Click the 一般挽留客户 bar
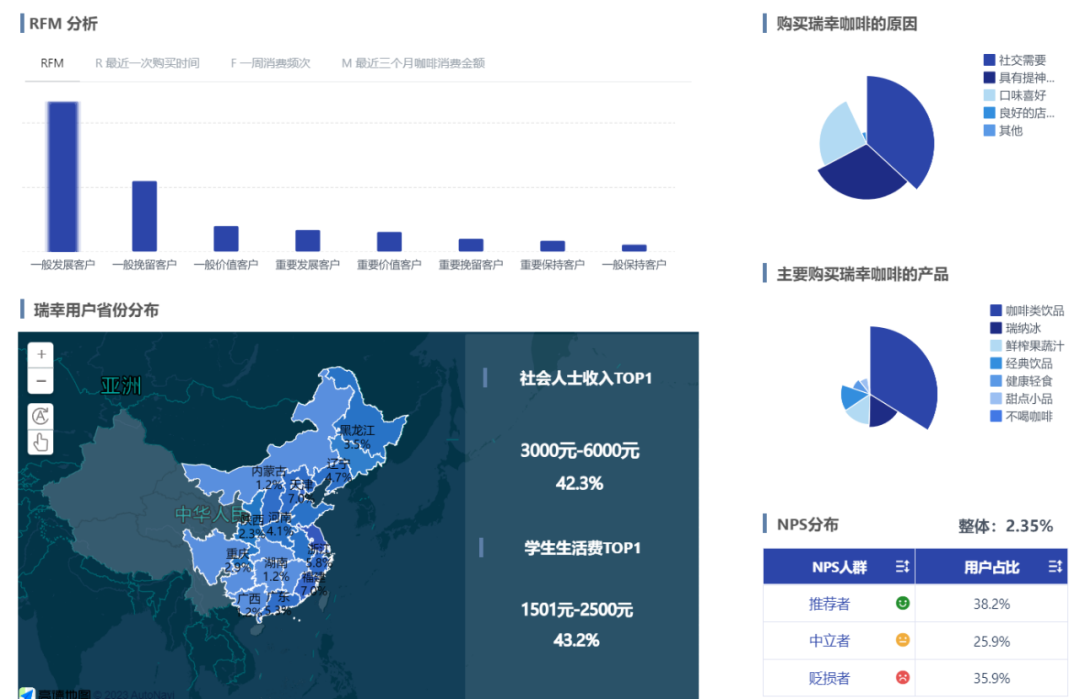Image resolution: width=1080 pixels, height=699 pixels. click(x=145, y=216)
